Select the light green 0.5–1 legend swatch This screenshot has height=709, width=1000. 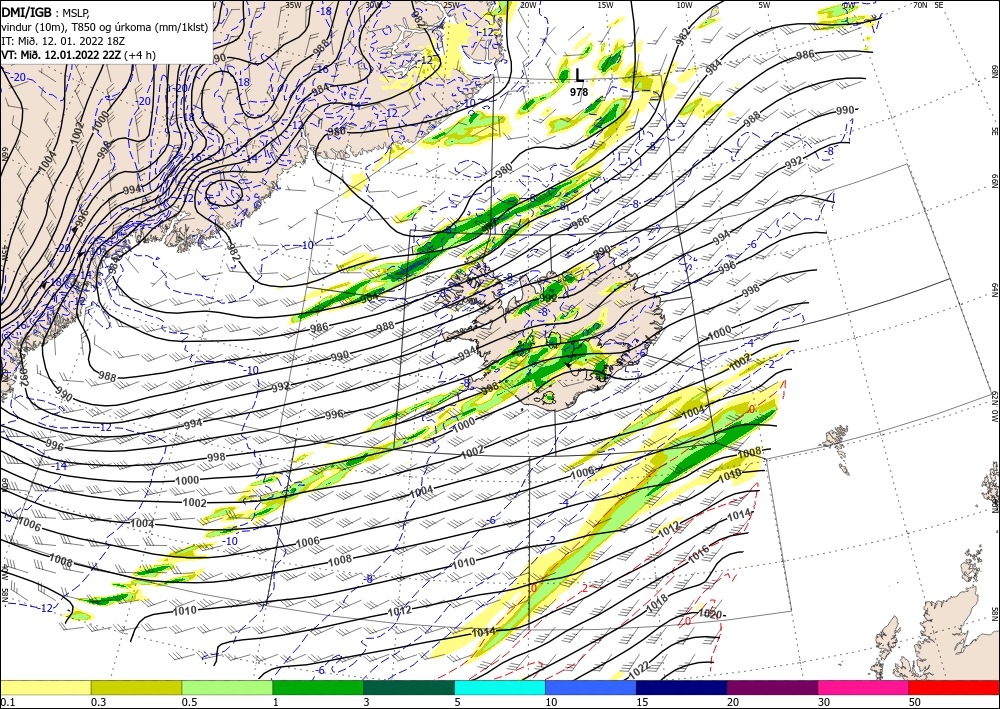click(227, 687)
